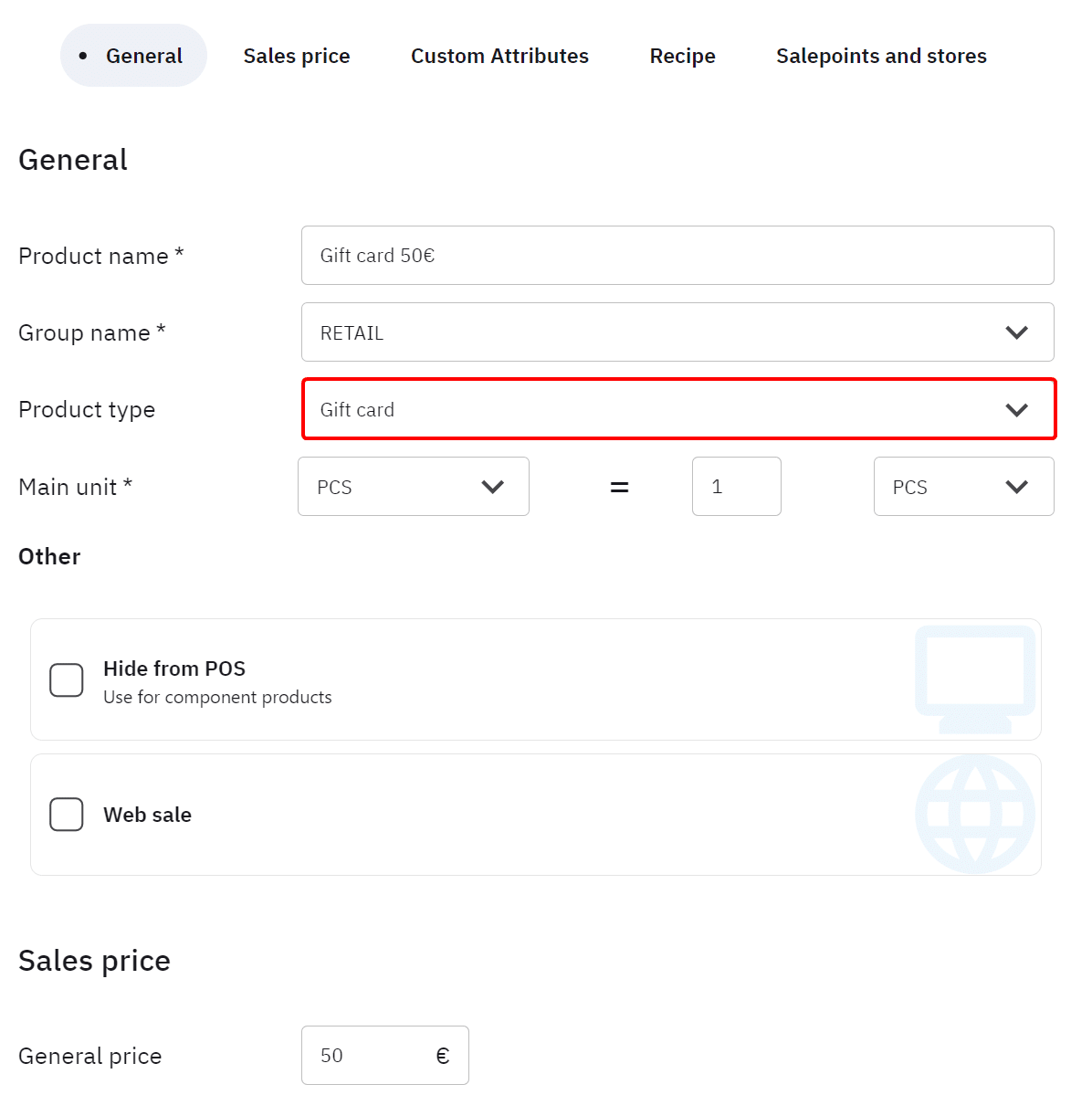Switch to the Sales price tab
This screenshot has height=1116, width=1092.
tap(297, 56)
